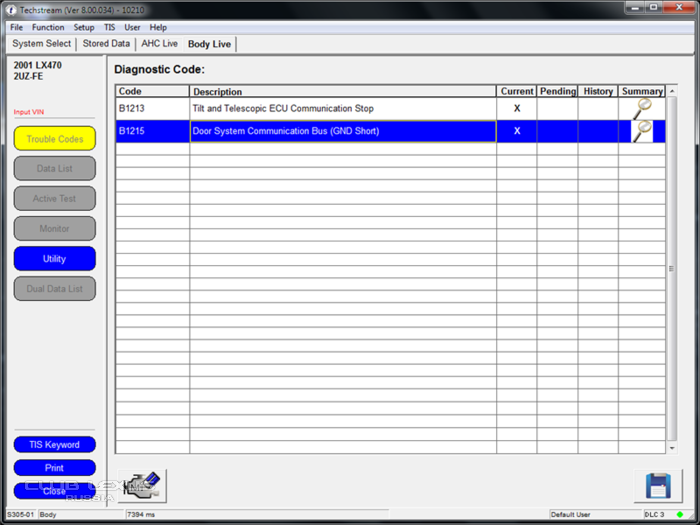Click the Techstream title bar icon
Viewport: 700px width, 525px height.
coord(11,9)
